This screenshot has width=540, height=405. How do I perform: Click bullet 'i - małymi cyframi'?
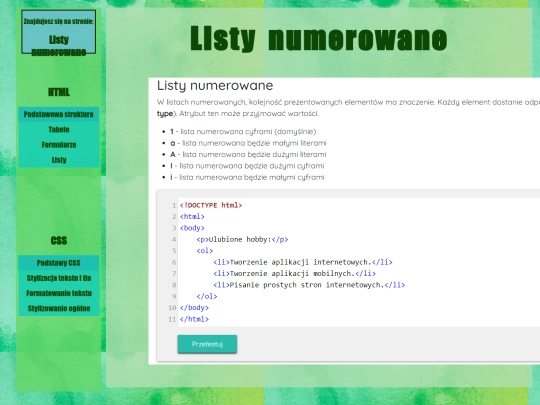pyautogui.click(x=247, y=177)
